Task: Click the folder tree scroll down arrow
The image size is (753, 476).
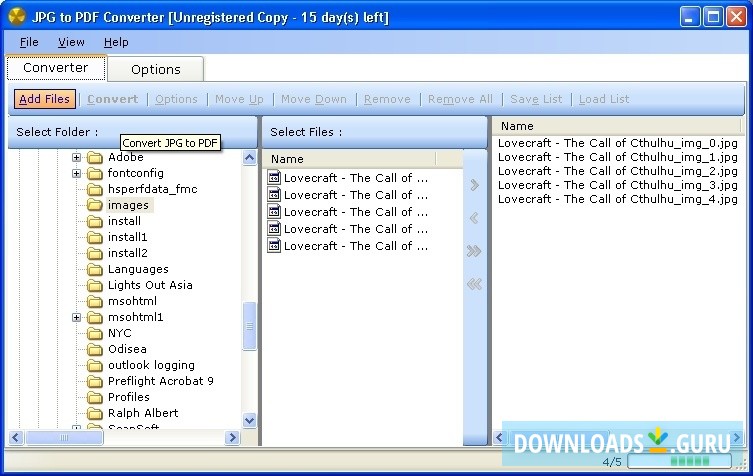Action: pos(250,421)
